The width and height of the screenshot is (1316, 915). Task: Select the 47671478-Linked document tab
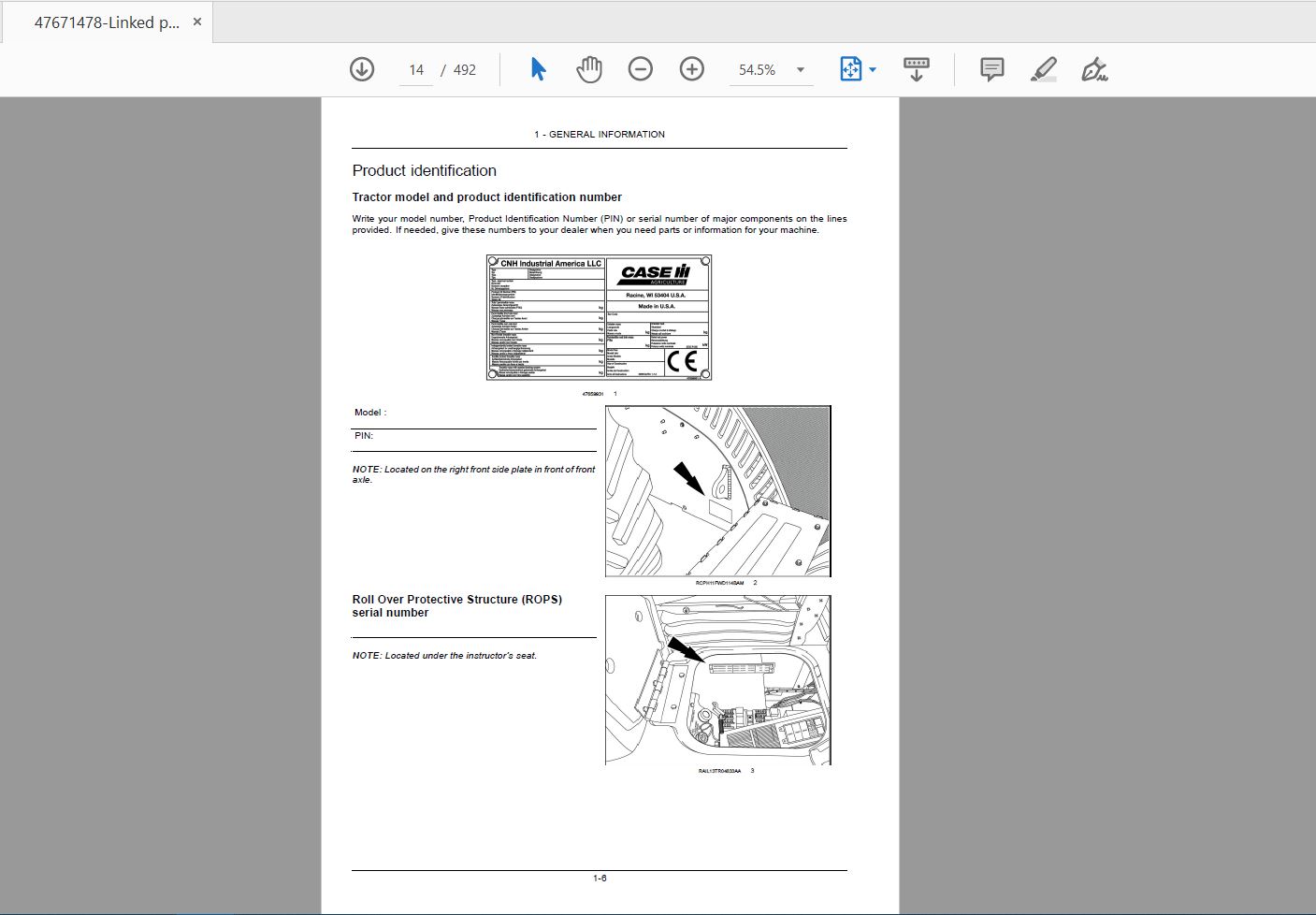[106, 22]
